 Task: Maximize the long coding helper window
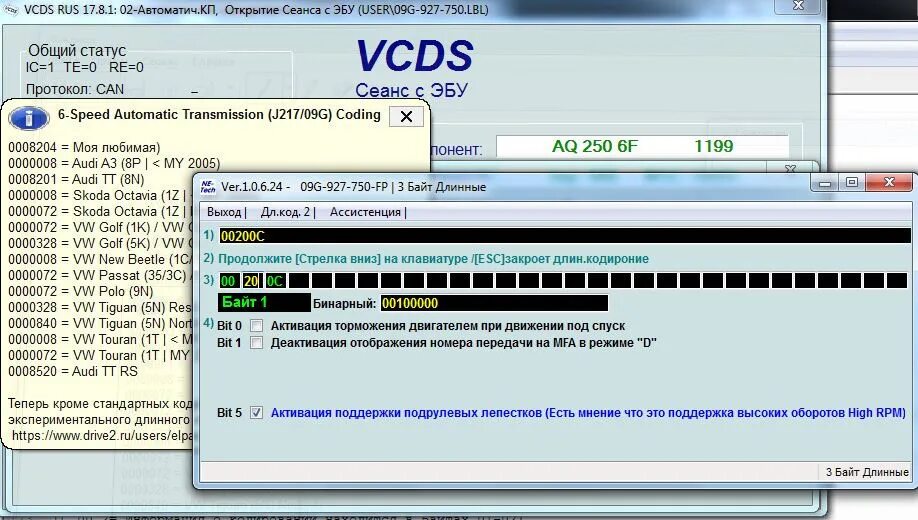[852, 183]
